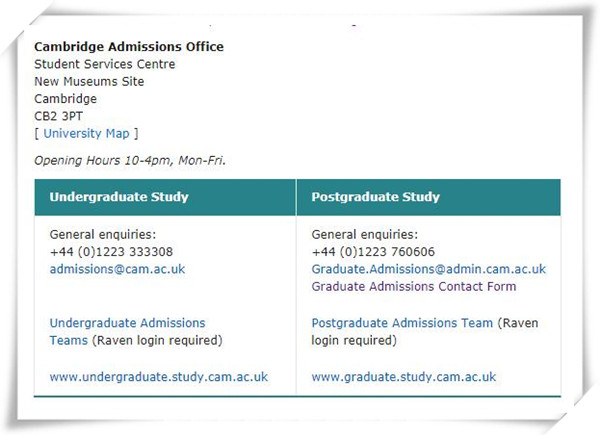Screen dimensions: 600x435
Task: Click the Postgraduate Study column header
Action: click(429, 197)
